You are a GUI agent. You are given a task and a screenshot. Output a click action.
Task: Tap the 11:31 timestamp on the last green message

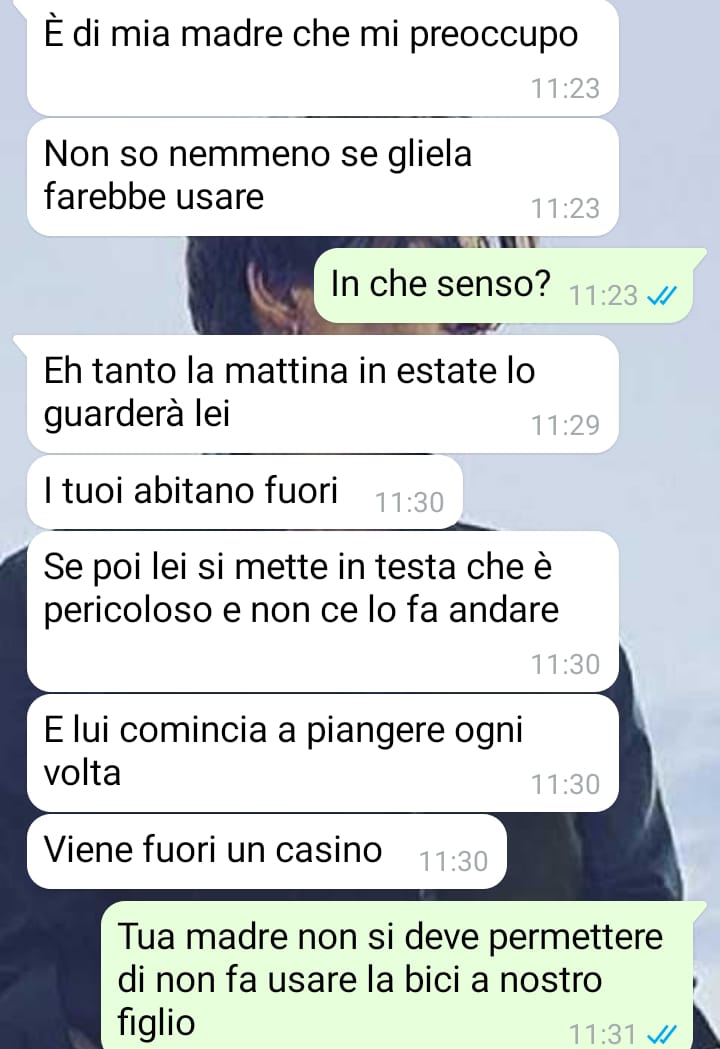603,1034
